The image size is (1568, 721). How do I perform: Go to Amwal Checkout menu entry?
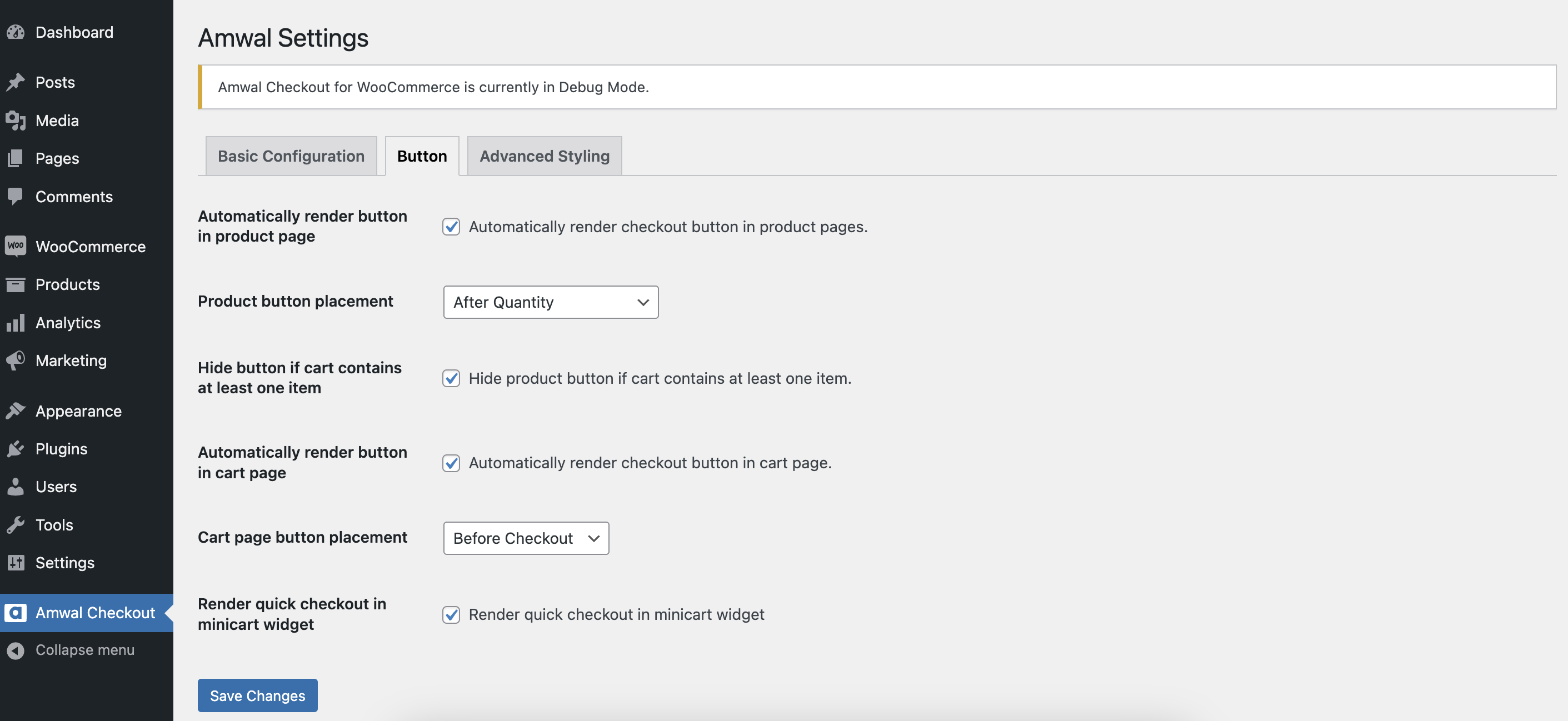95,613
